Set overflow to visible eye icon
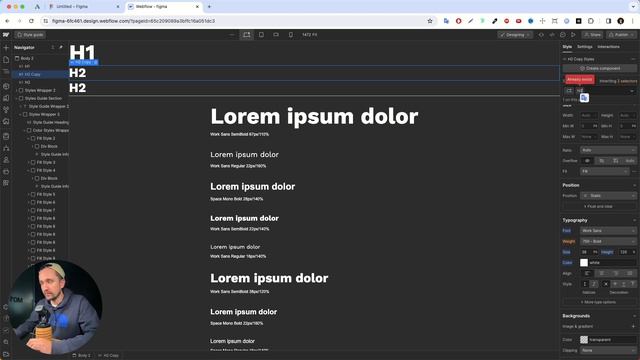 tap(587, 161)
